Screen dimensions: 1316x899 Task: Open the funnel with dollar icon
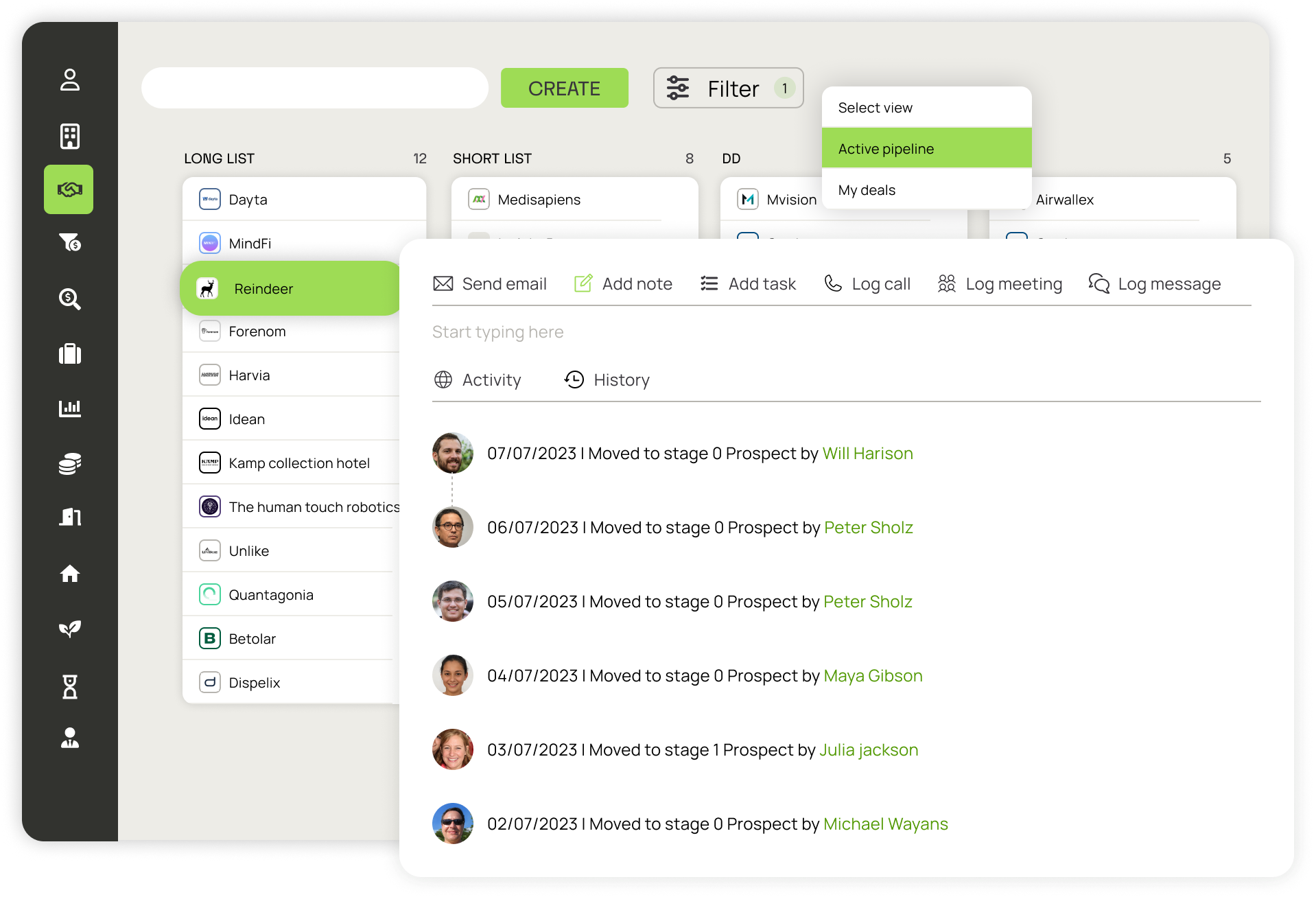click(69, 242)
